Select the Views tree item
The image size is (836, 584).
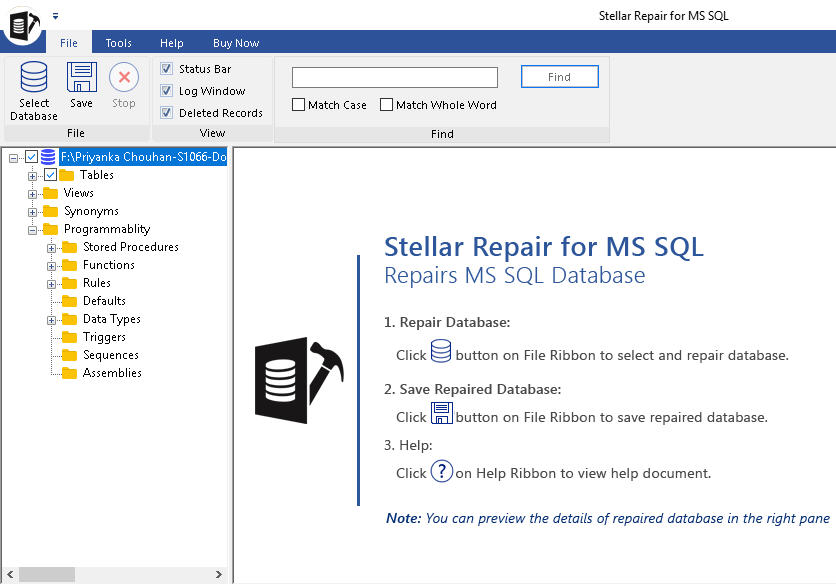pos(78,193)
